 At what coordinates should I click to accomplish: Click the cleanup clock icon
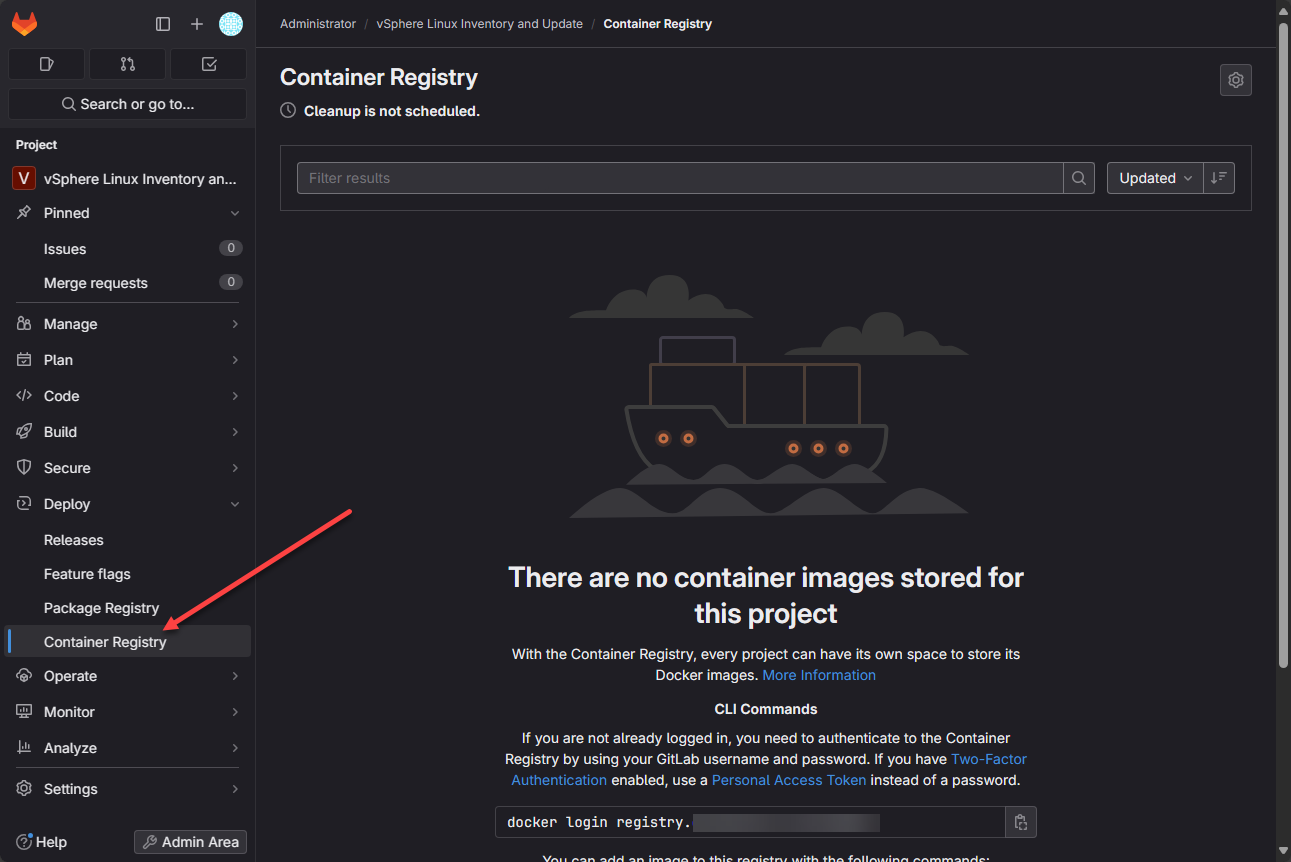click(x=288, y=111)
